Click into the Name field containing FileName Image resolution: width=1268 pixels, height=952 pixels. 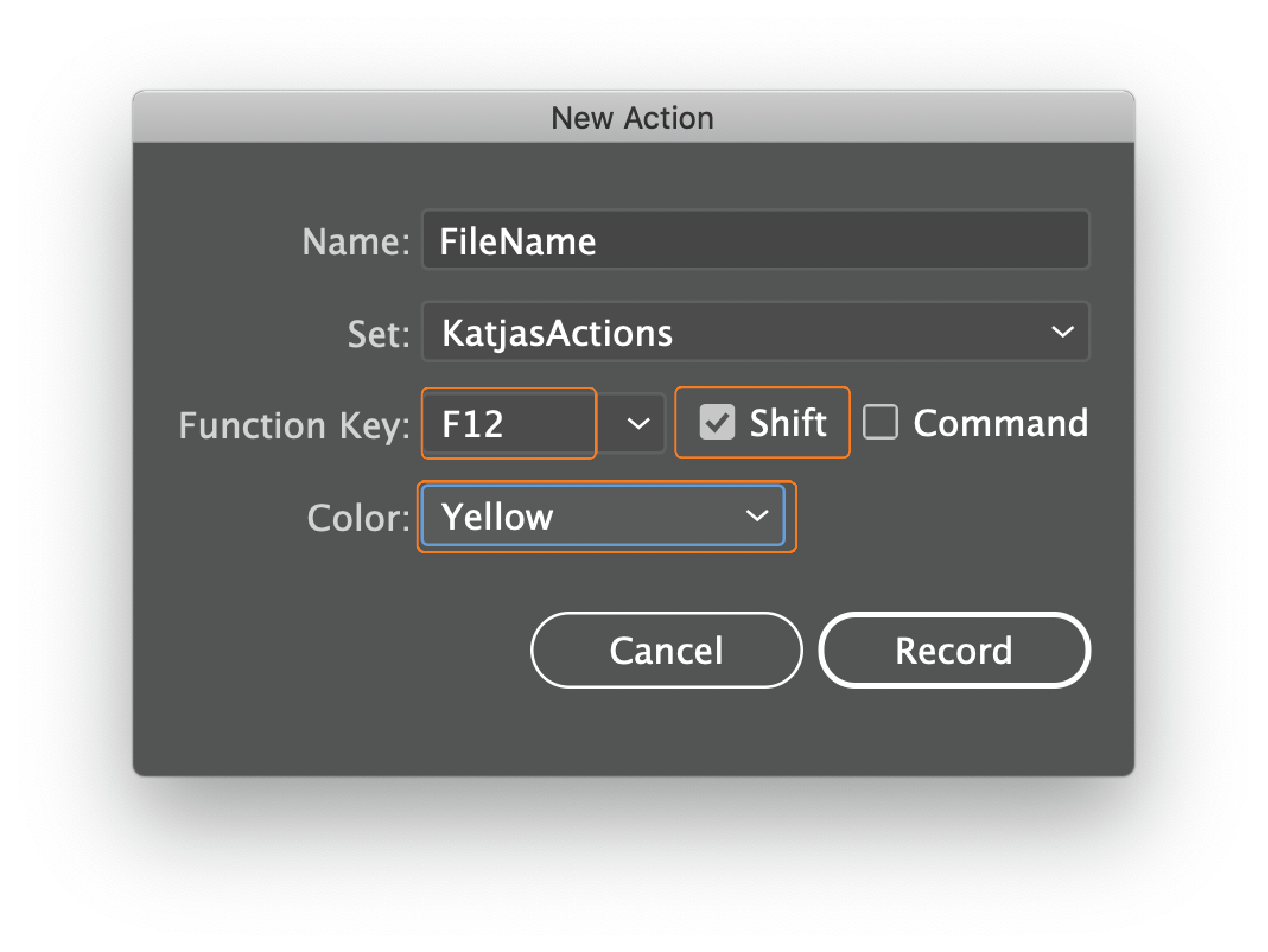point(755,240)
